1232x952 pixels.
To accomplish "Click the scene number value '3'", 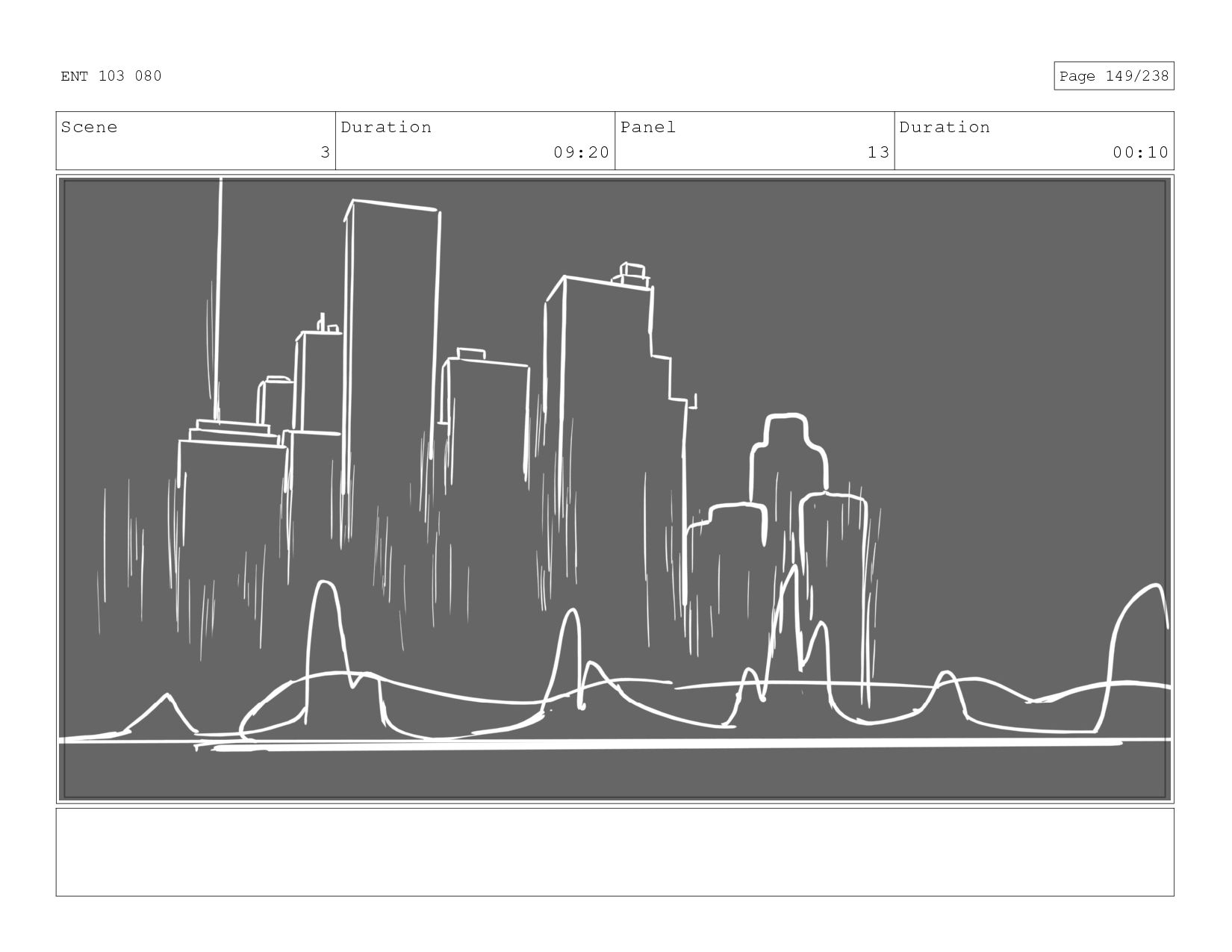I will click(x=325, y=152).
